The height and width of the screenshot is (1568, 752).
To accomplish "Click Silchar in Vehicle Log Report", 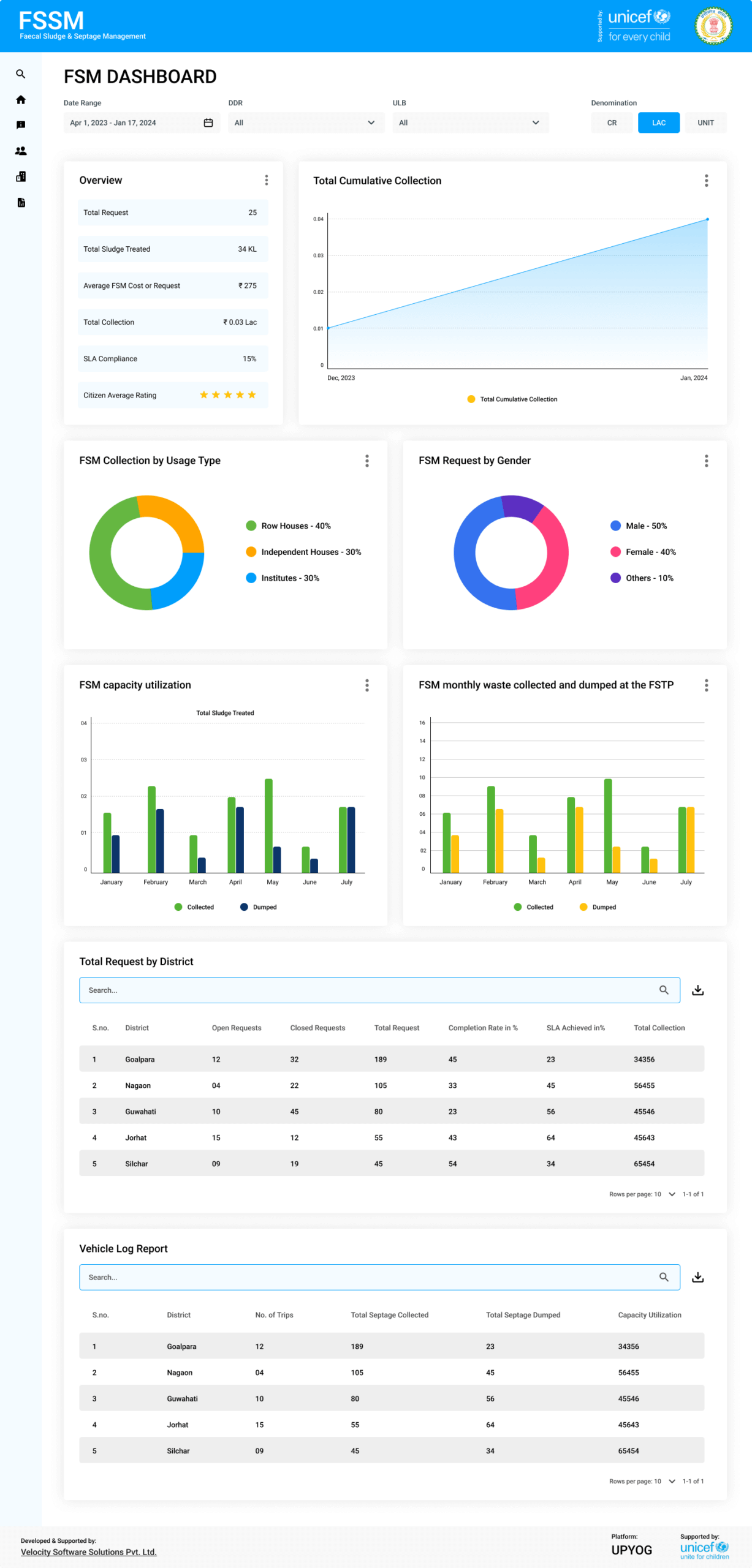I will [x=178, y=1451].
